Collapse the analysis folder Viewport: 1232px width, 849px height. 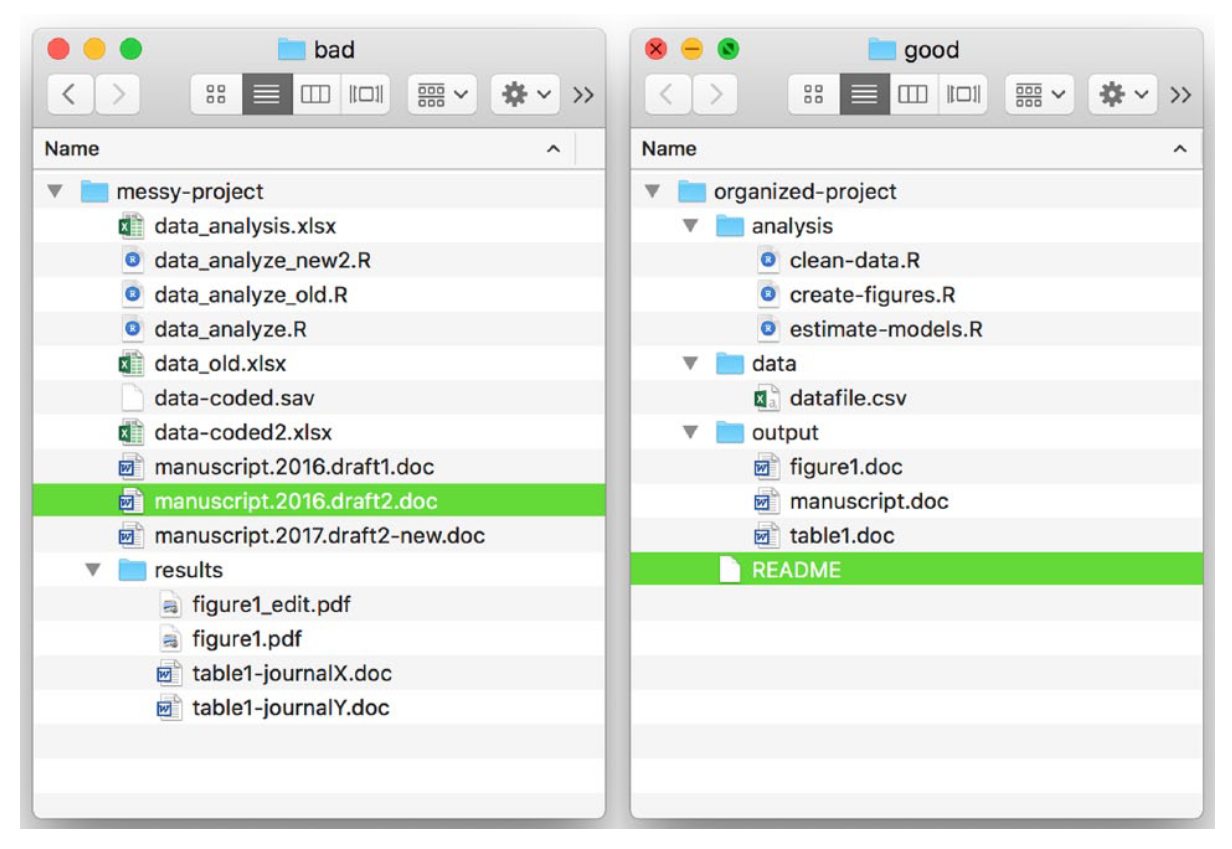coord(690,226)
